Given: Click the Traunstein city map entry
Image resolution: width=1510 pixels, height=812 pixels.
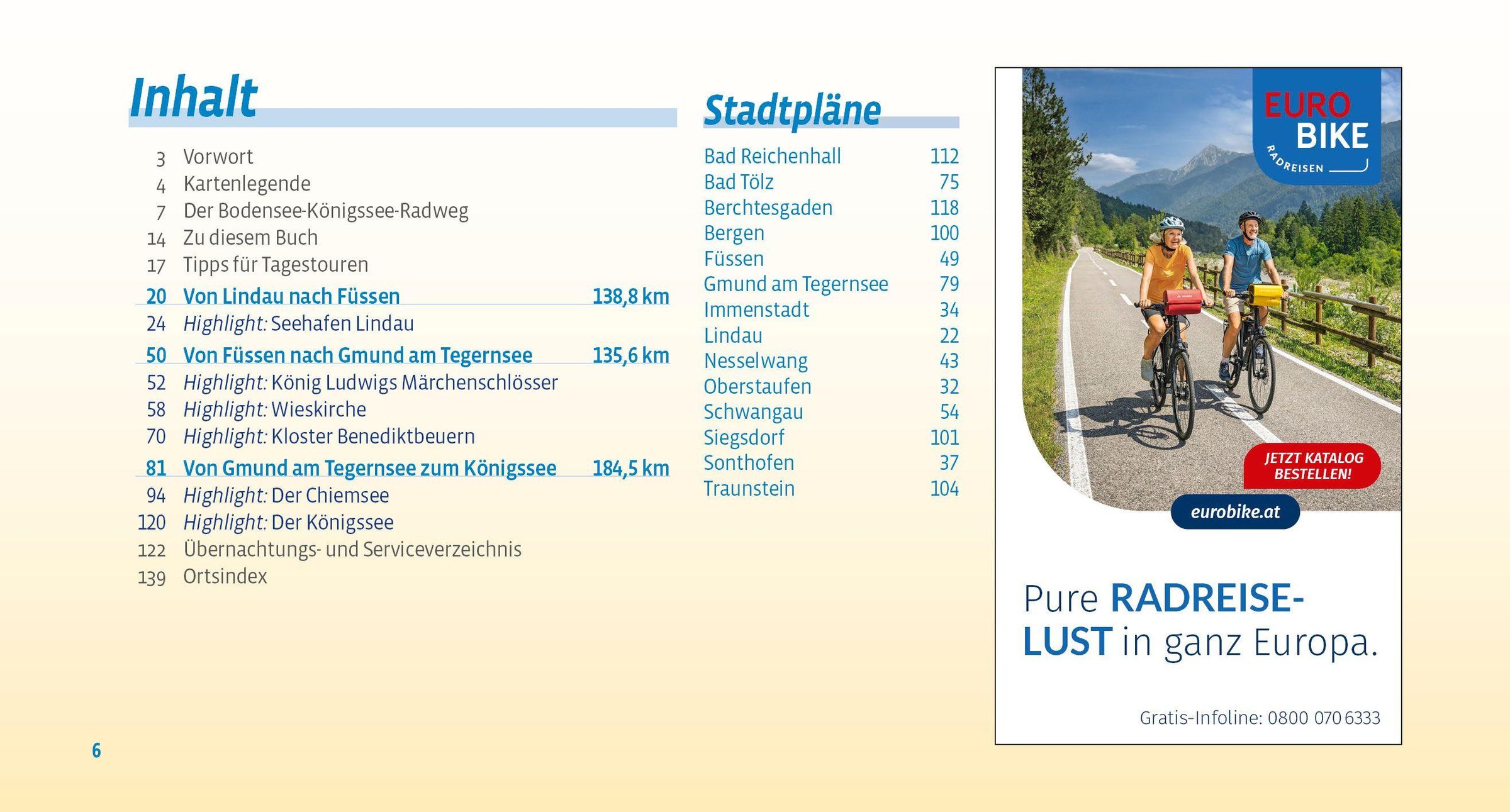Looking at the screenshot, I should coord(749,489).
